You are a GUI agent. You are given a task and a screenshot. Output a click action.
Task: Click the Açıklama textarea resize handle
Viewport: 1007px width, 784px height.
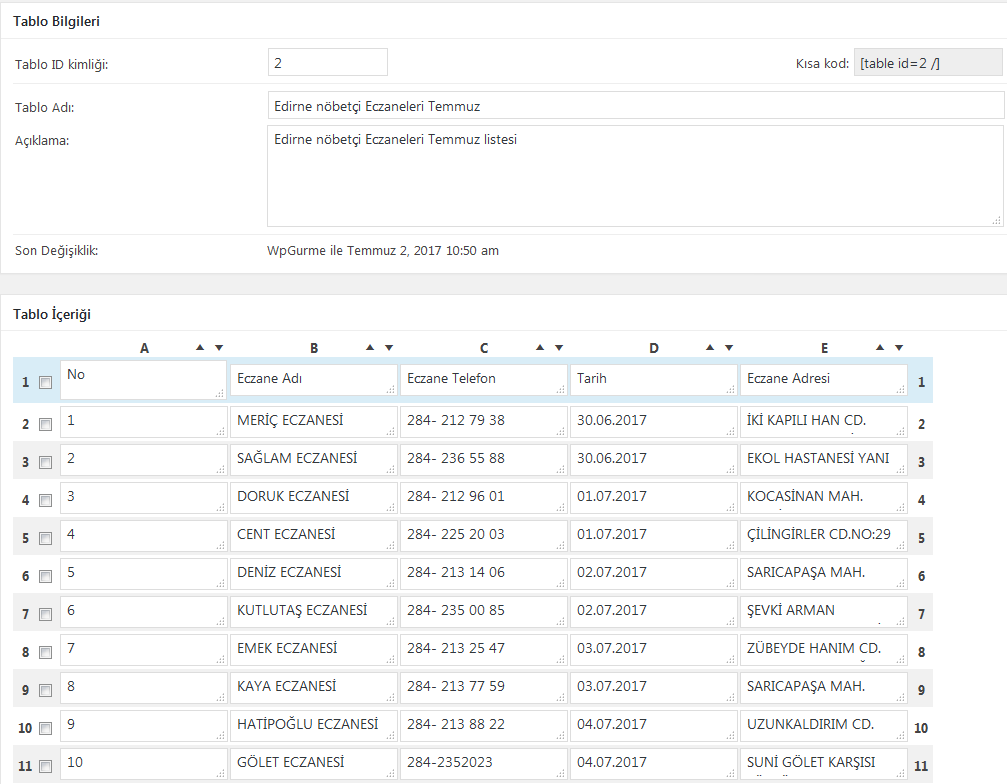coord(997,220)
